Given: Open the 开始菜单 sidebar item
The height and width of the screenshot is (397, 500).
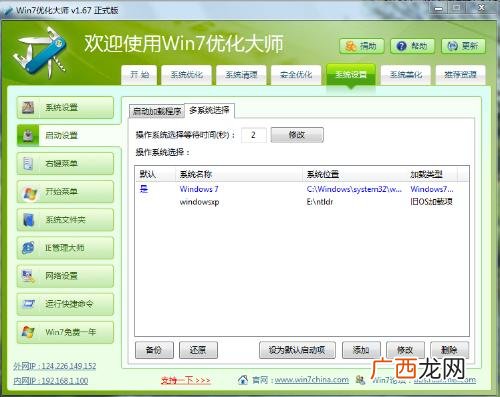Looking at the screenshot, I should 65,192.
